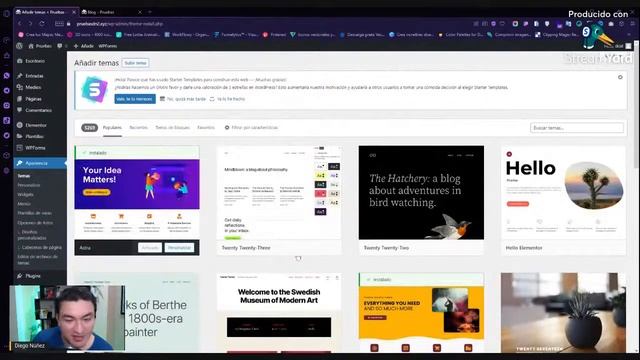The height and width of the screenshot is (360, 640).
Task: Open Filtrar por características gear filter
Action: pyautogui.click(x=251, y=128)
